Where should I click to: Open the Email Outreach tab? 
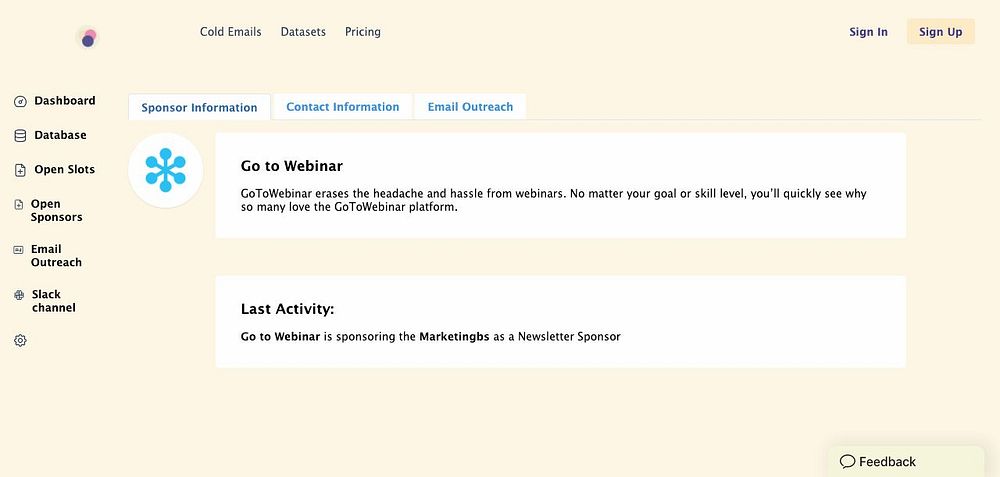point(470,107)
